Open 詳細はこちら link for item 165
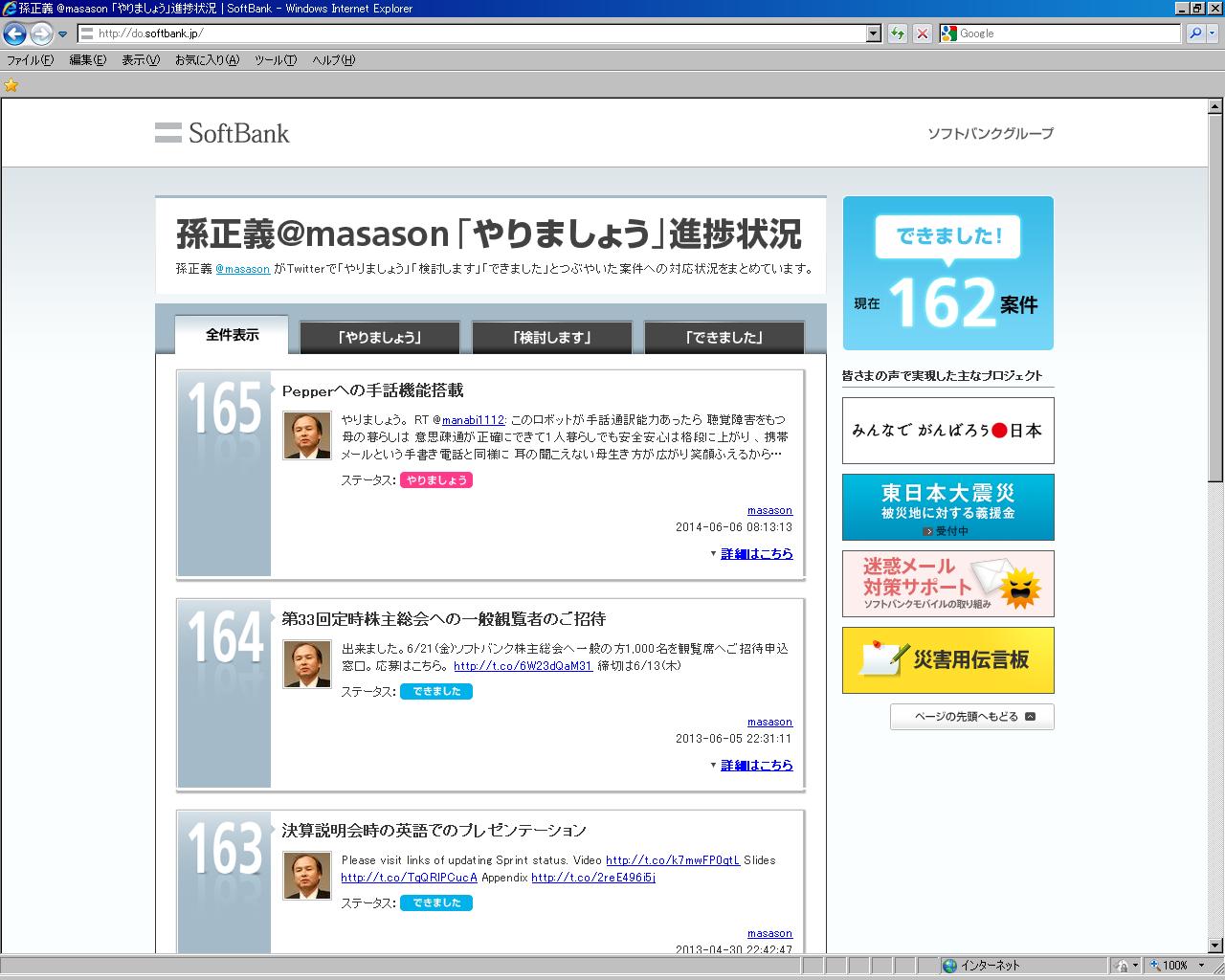1225x980 pixels. point(756,554)
